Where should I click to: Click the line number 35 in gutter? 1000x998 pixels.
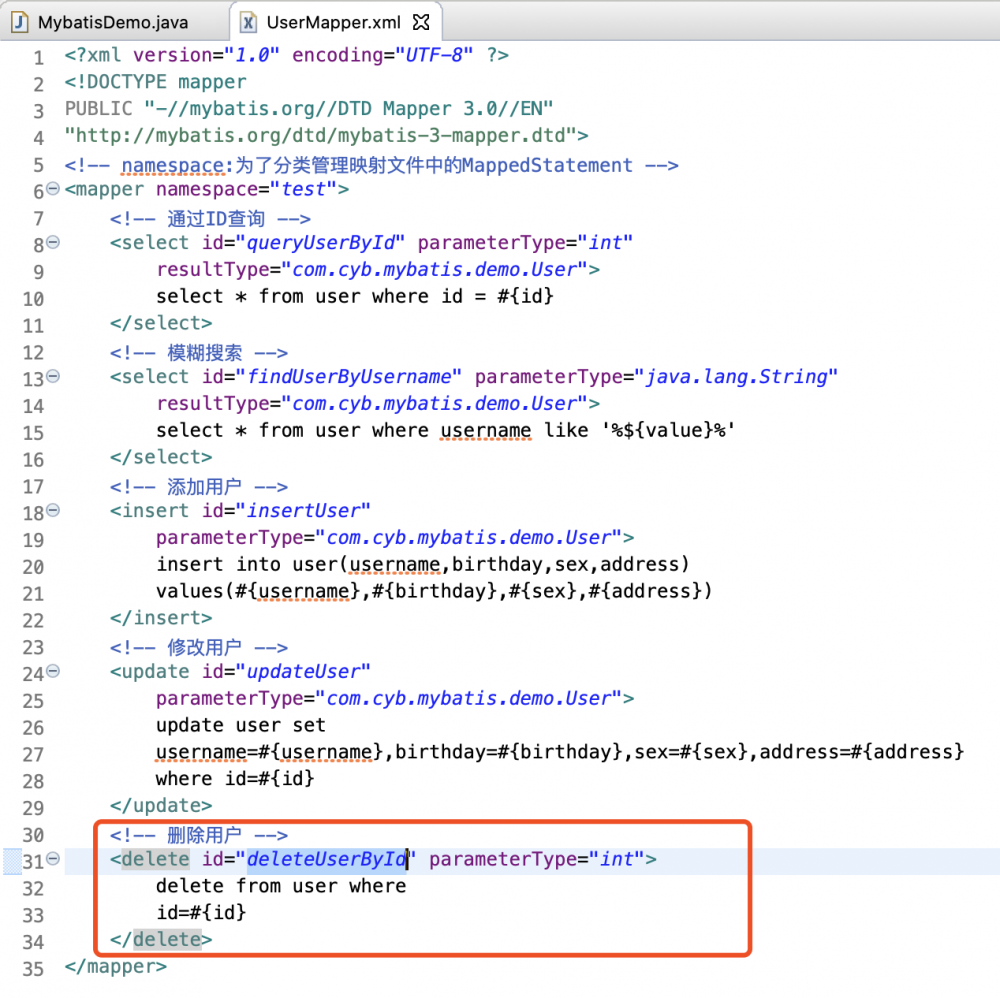tap(33, 969)
